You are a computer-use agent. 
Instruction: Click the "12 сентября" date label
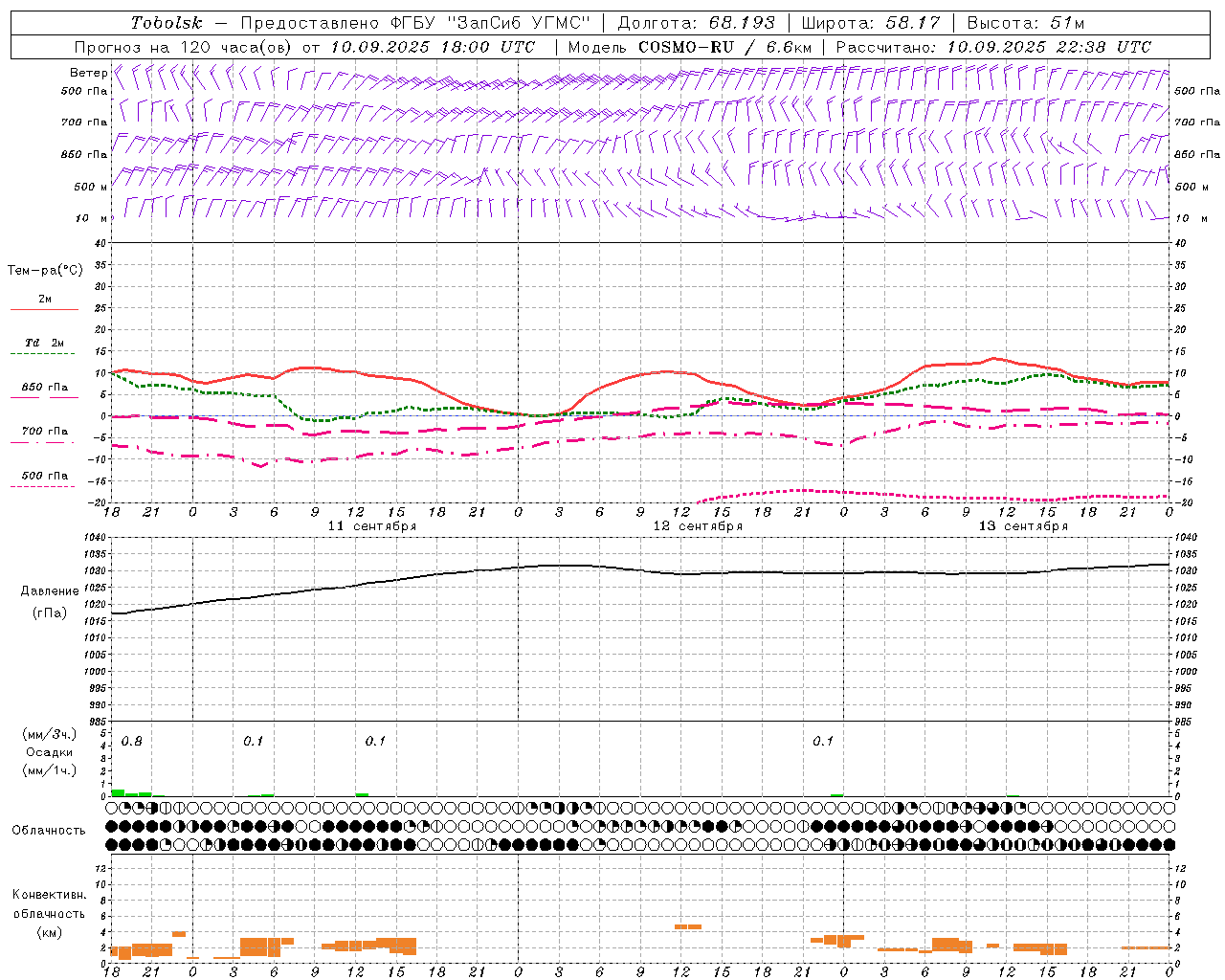tap(698, 526)
